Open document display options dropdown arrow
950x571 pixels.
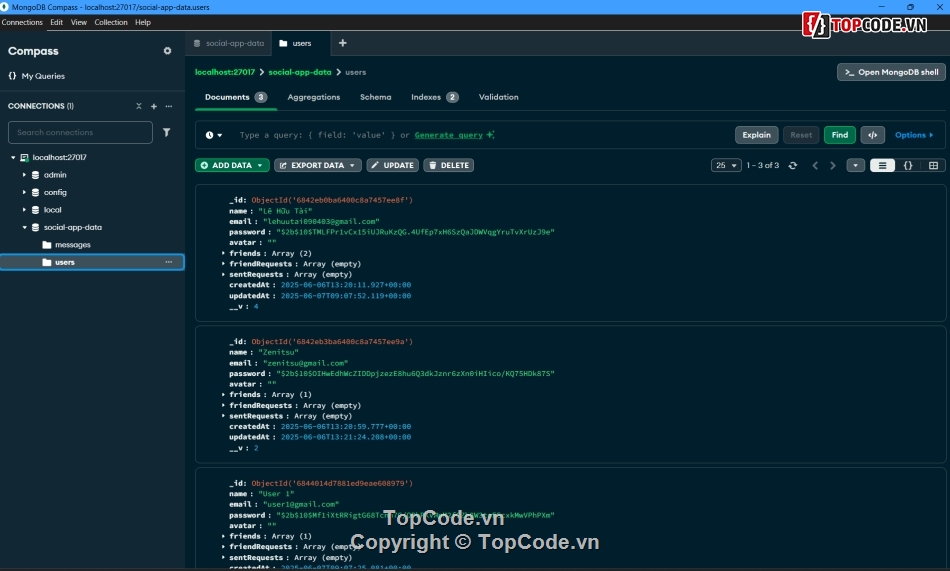click(x=855, y=165)
